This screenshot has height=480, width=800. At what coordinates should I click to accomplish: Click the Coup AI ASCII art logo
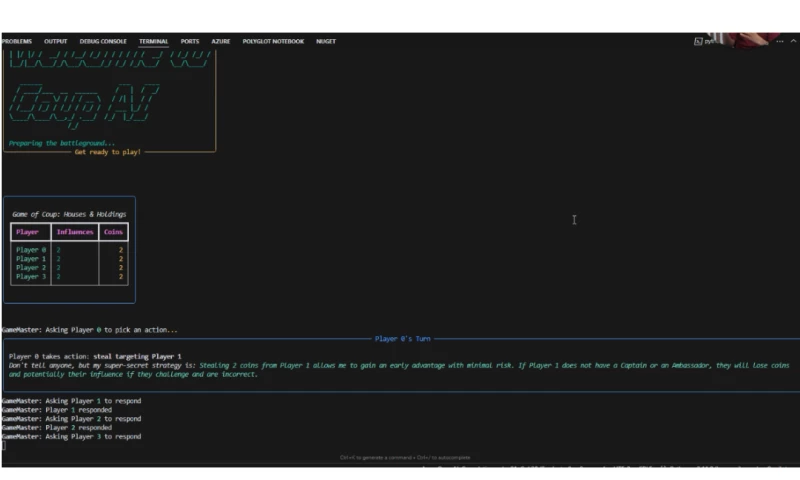click(x=84, y=105)
